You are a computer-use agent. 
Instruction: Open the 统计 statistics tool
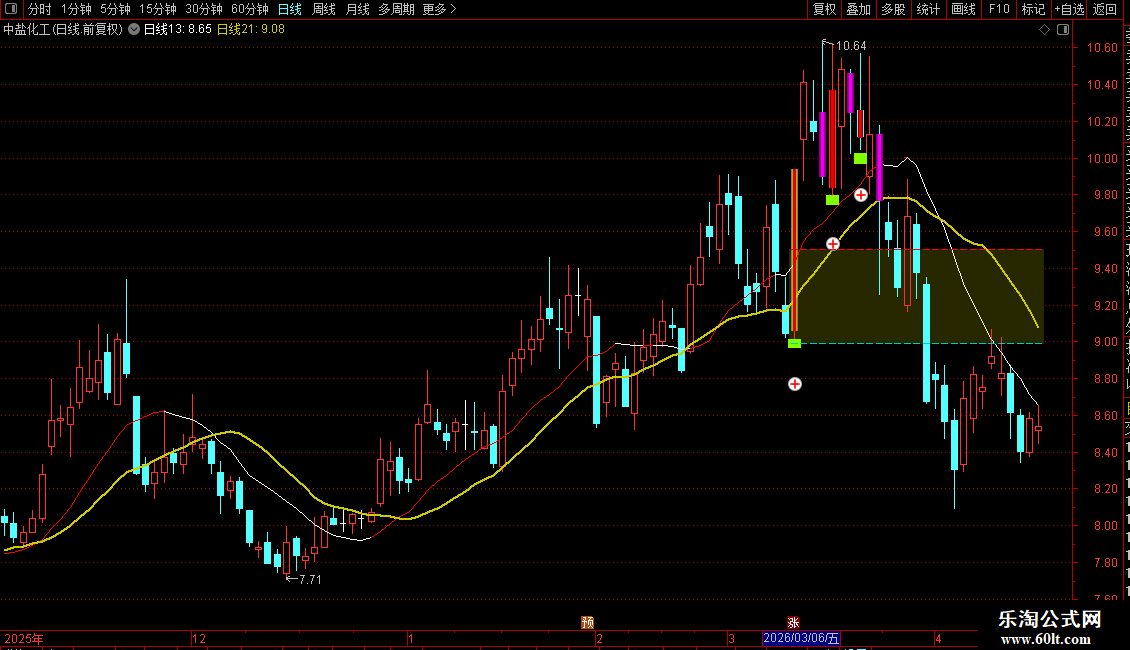pyautogui.click(x=928, y=9)
